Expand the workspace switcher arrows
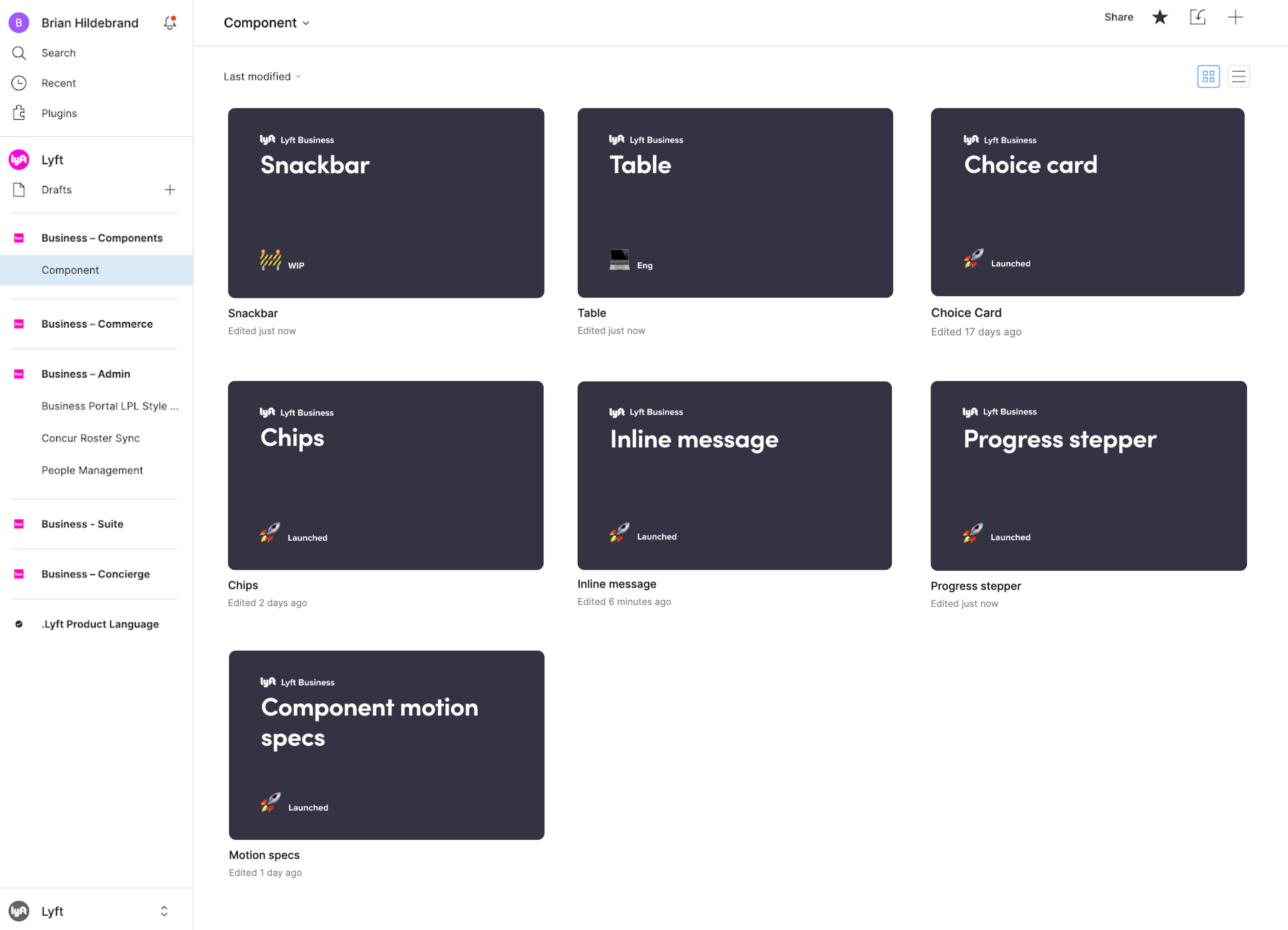This screenshot has width=1288, height=930. pos(164,911)
